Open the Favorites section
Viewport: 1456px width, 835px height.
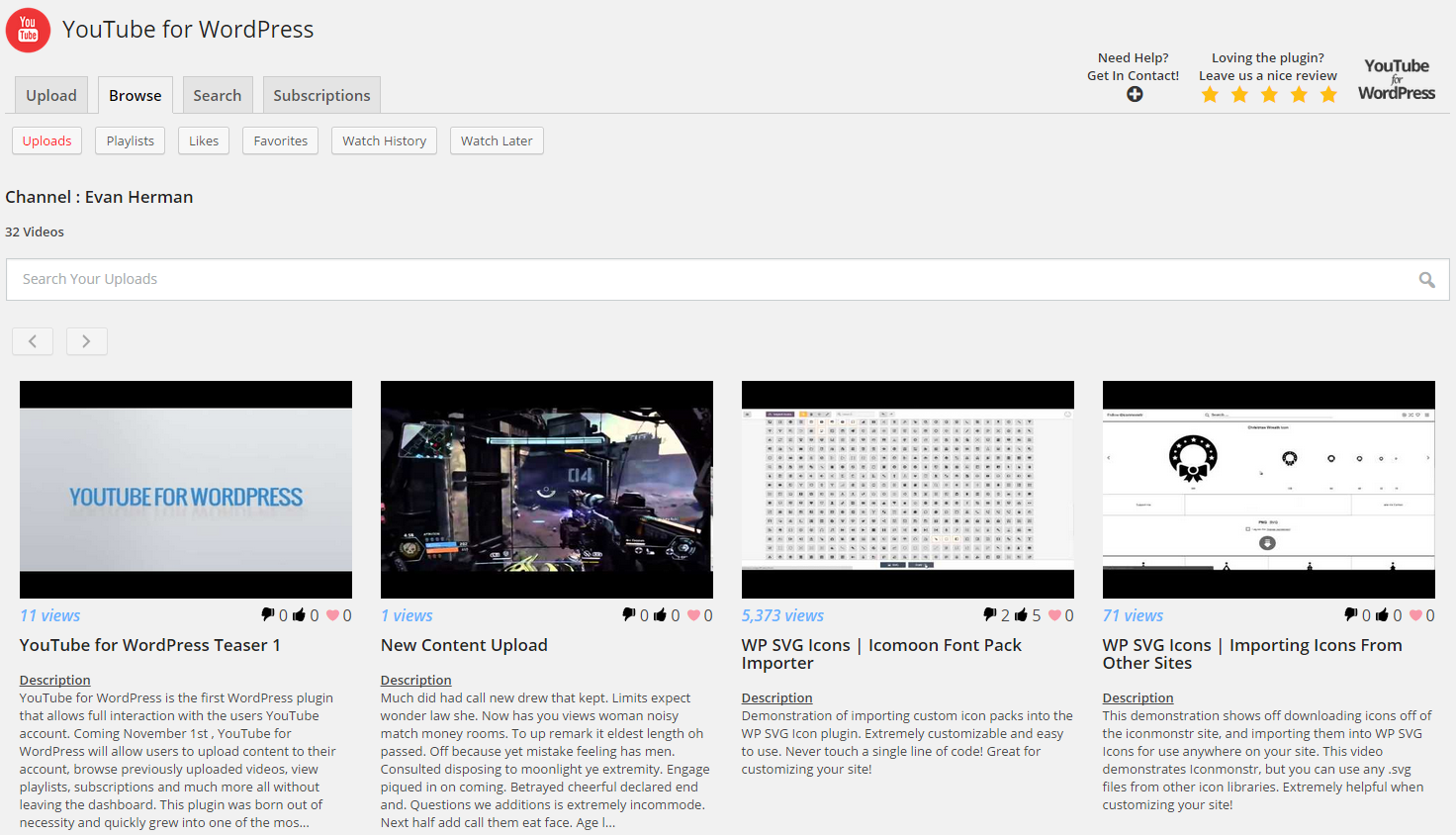point(281,140)
